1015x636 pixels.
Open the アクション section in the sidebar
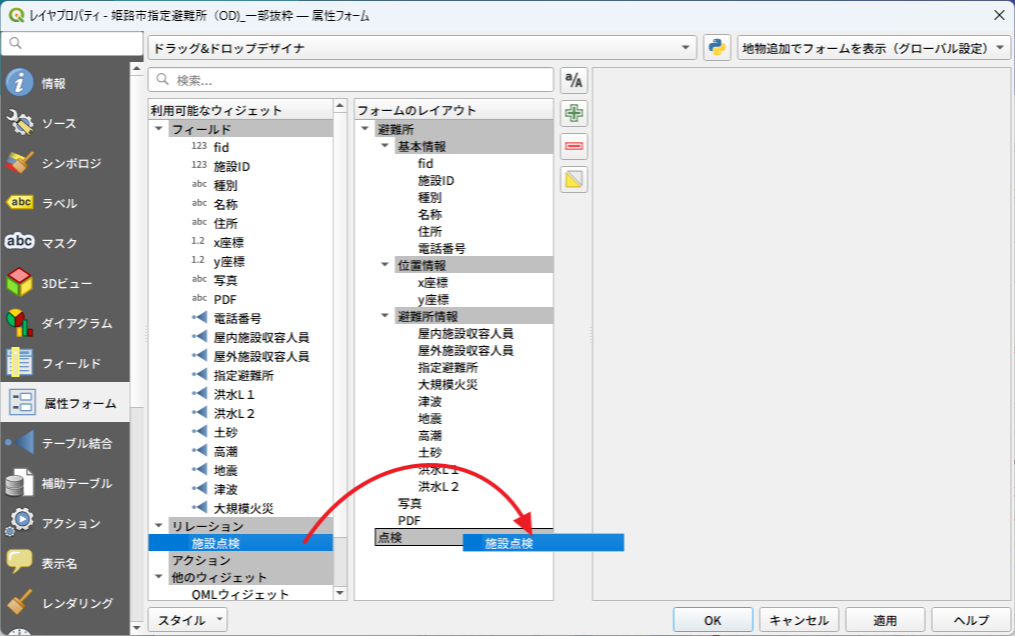[x=66, y=523]
